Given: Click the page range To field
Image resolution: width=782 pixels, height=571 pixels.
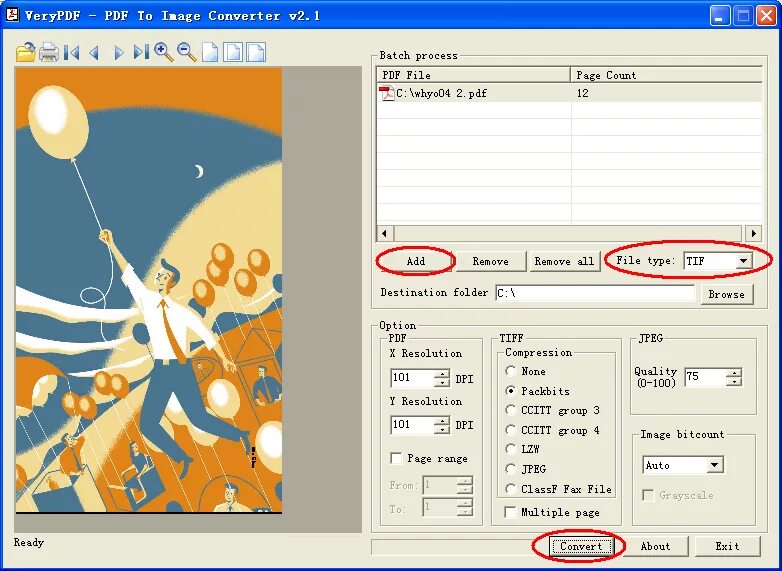Looking at the screenshot, I should [x=440, y=508].
